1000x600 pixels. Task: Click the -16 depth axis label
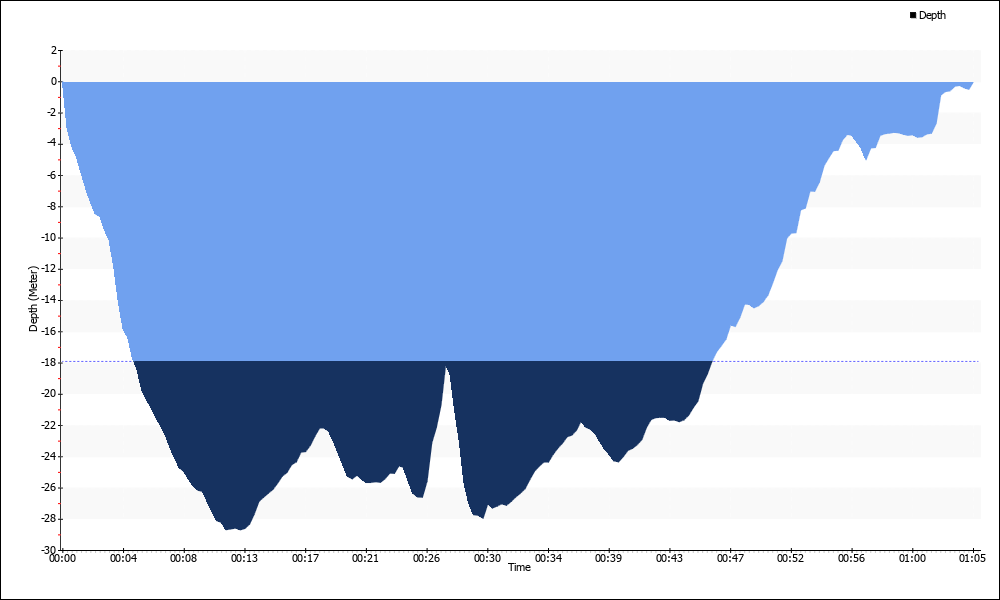click(x=50, y=331)
